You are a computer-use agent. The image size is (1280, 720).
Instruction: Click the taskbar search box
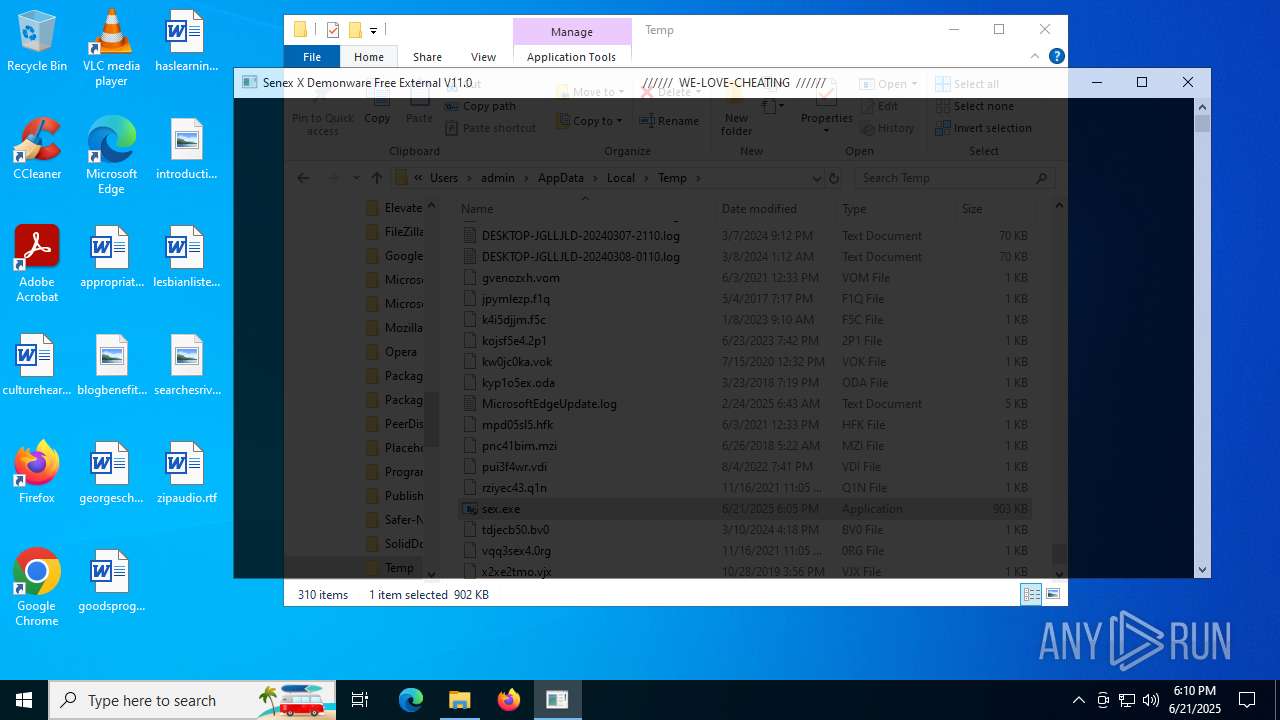[192, 700]
